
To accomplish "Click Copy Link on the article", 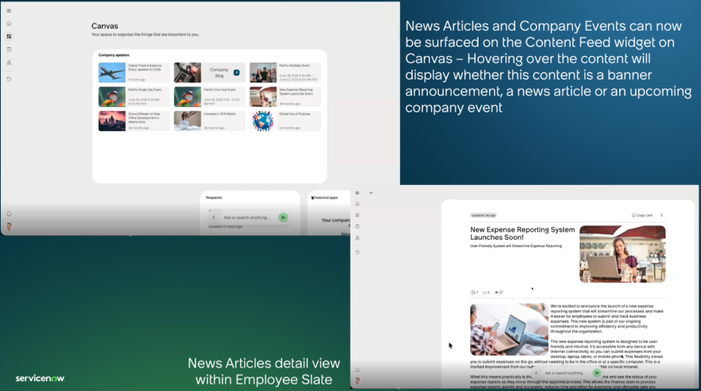I will (642, 215).
